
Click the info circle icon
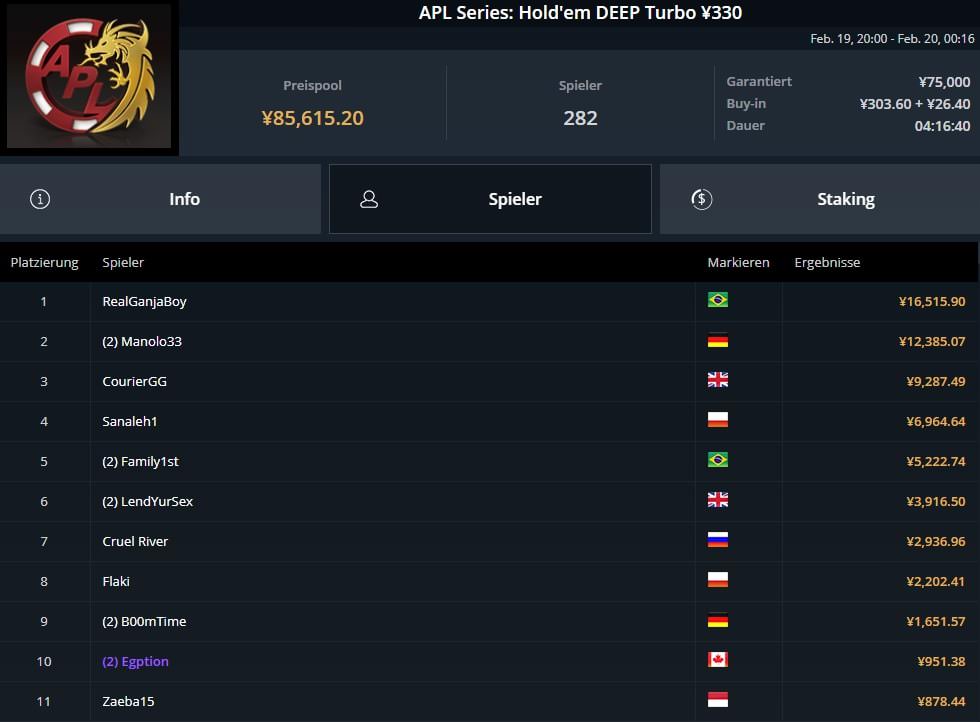pyautogui.click(x=40, y=199)
